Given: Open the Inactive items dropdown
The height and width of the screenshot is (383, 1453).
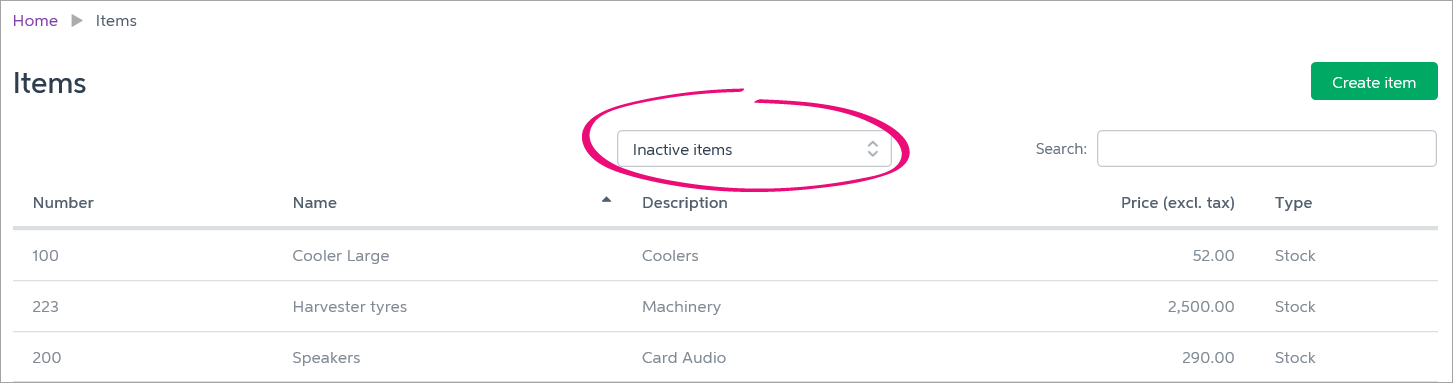Looking at the screenshot, I should click(x=754, y=149).
